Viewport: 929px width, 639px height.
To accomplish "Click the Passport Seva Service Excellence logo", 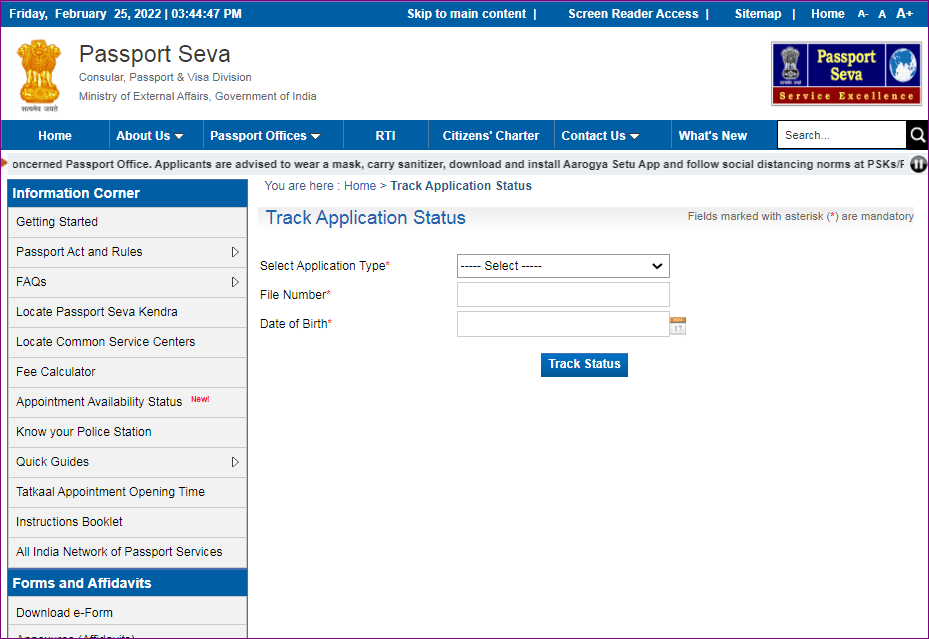I will [846, 73].
